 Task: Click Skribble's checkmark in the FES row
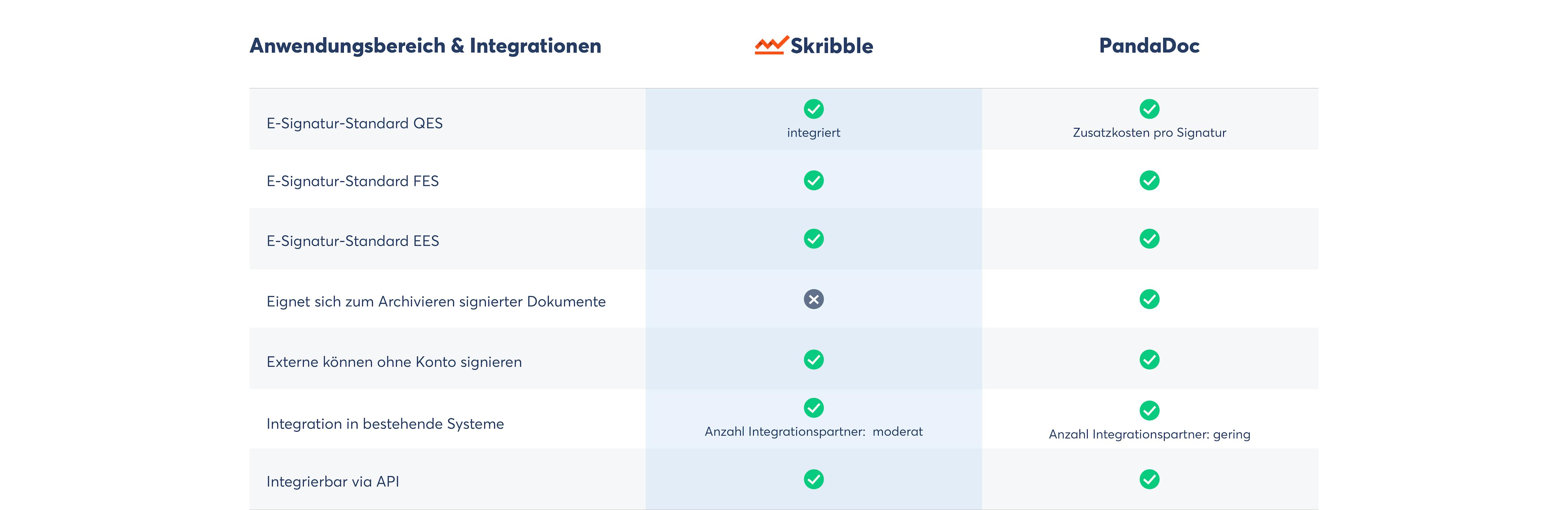[x=813, y=180]
